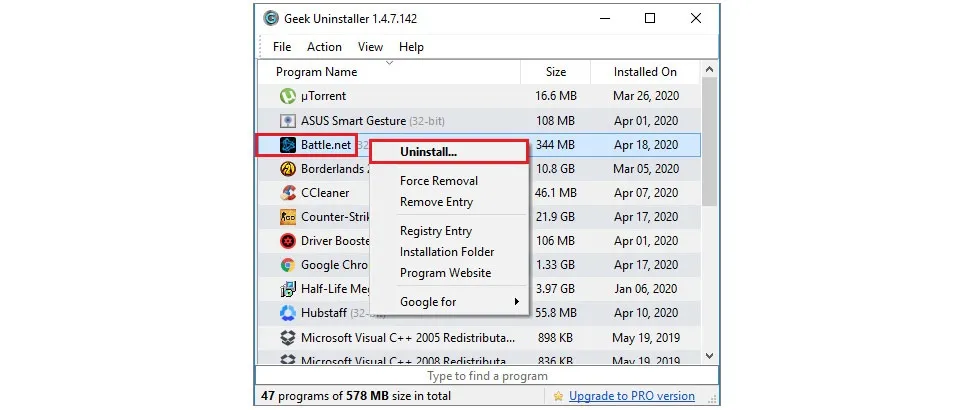Viewport: 975px width, 410px height.
Task: Select the CCleaner row name
Action: click(x=325, y=193)
